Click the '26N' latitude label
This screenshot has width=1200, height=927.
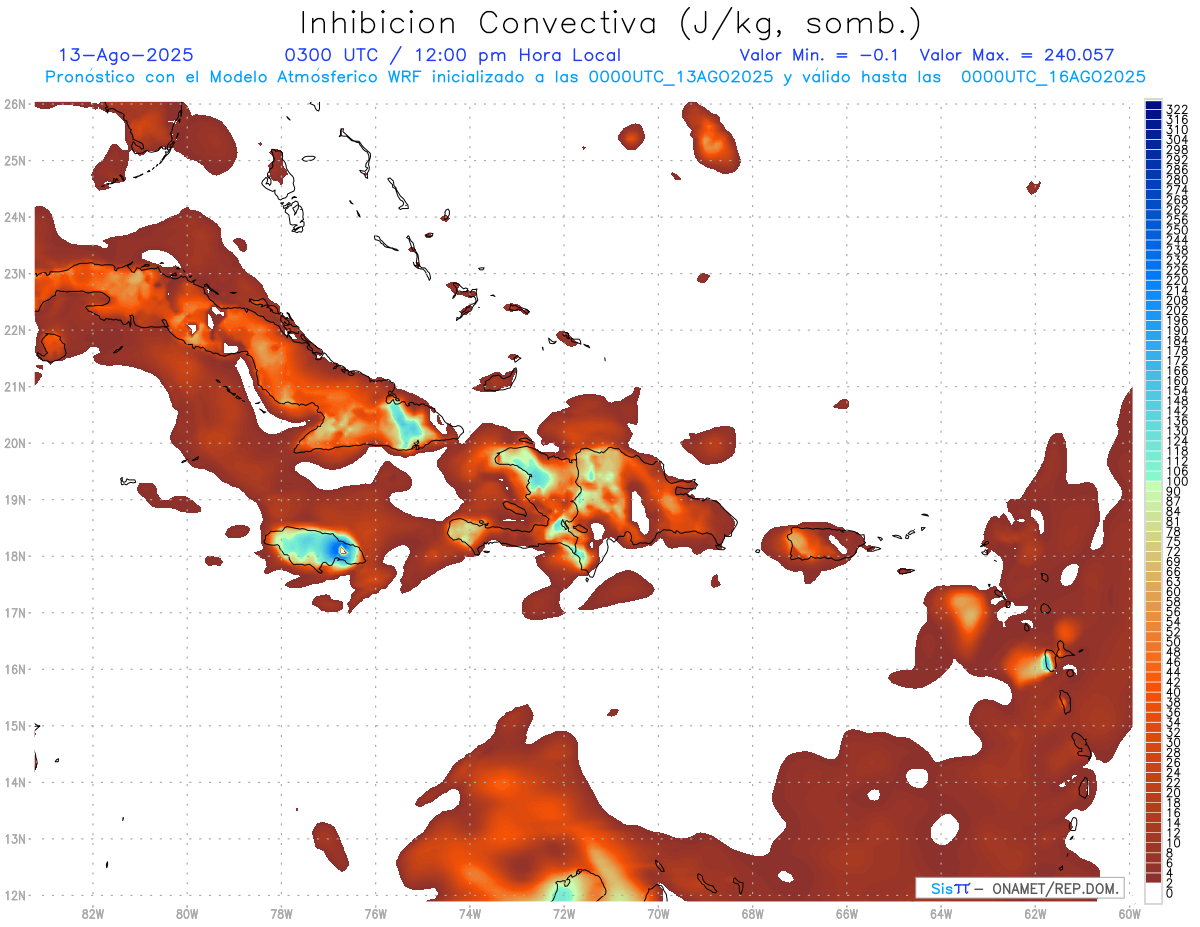(14, 103)
